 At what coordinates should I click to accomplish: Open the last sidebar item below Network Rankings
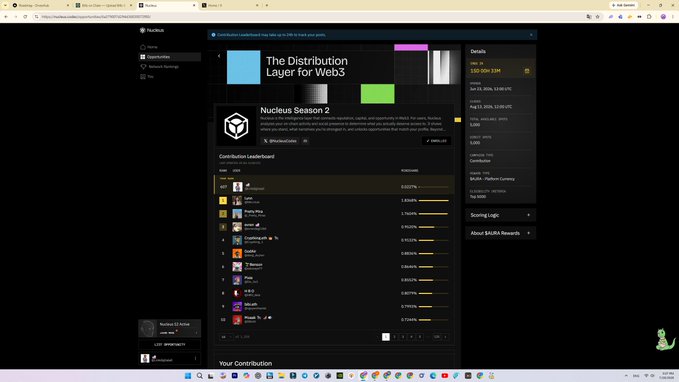point(169,77)
